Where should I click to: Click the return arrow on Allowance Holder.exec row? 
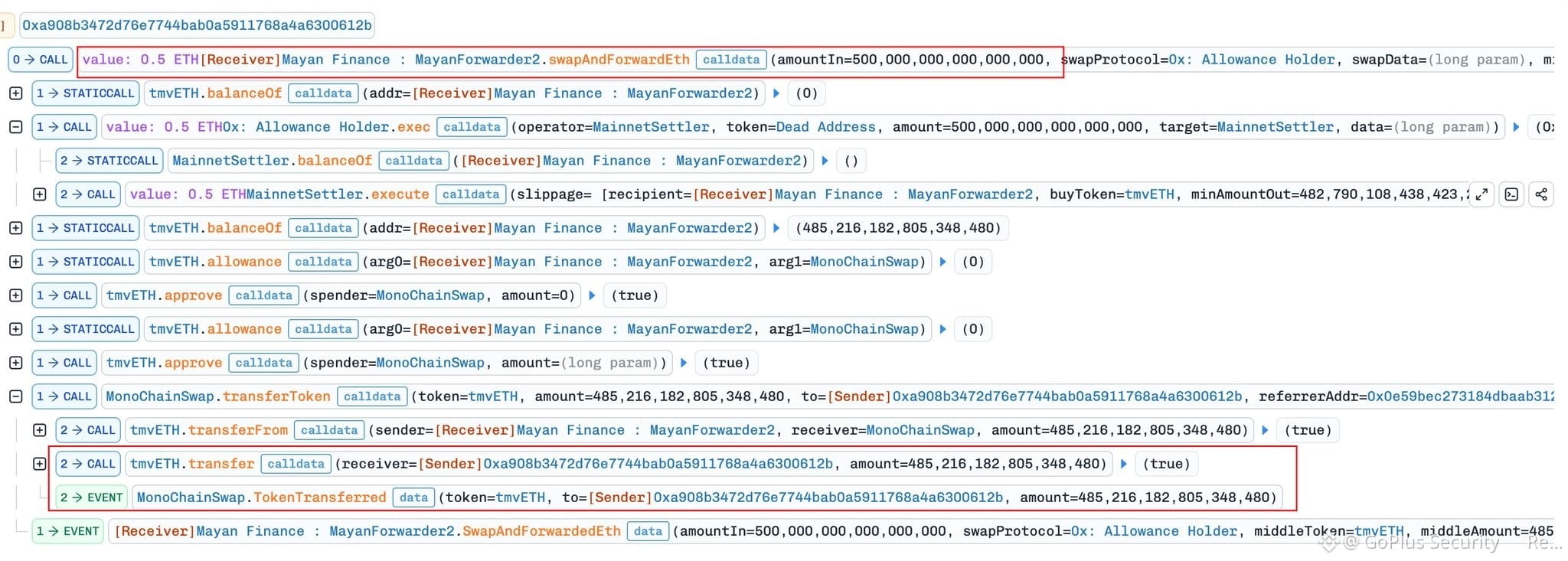tap(1516, 127)
